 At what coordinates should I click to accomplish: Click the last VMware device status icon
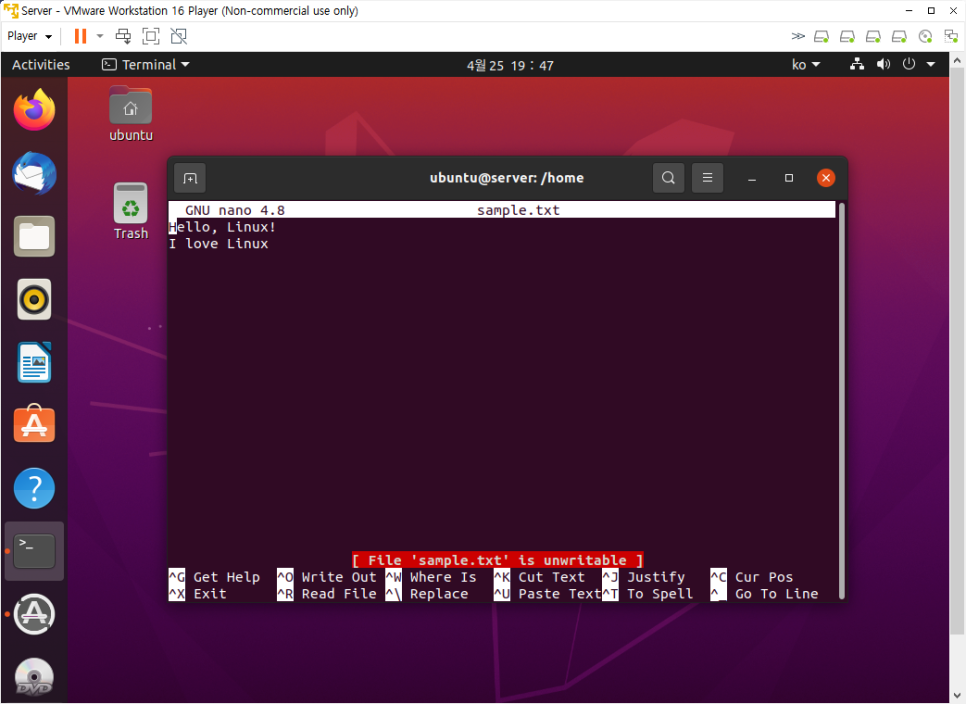point(951,36)
